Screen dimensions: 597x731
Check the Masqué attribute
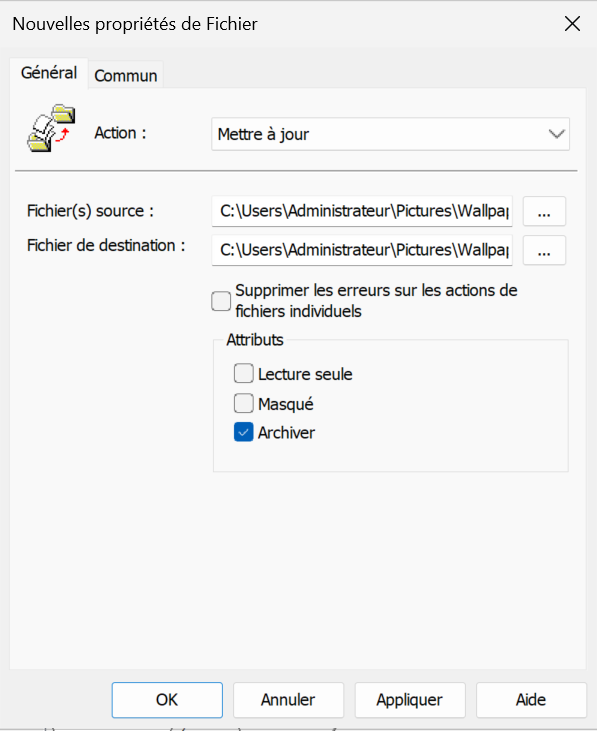point(244,403)
